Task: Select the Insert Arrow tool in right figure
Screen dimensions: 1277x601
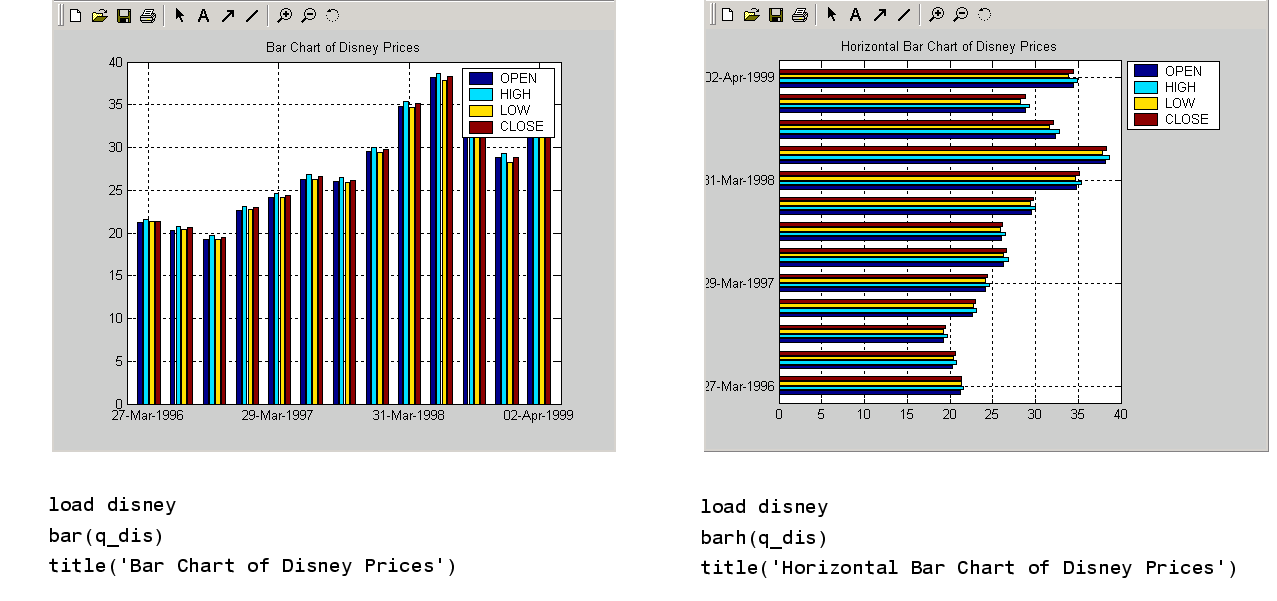Action: click(880, 14)
